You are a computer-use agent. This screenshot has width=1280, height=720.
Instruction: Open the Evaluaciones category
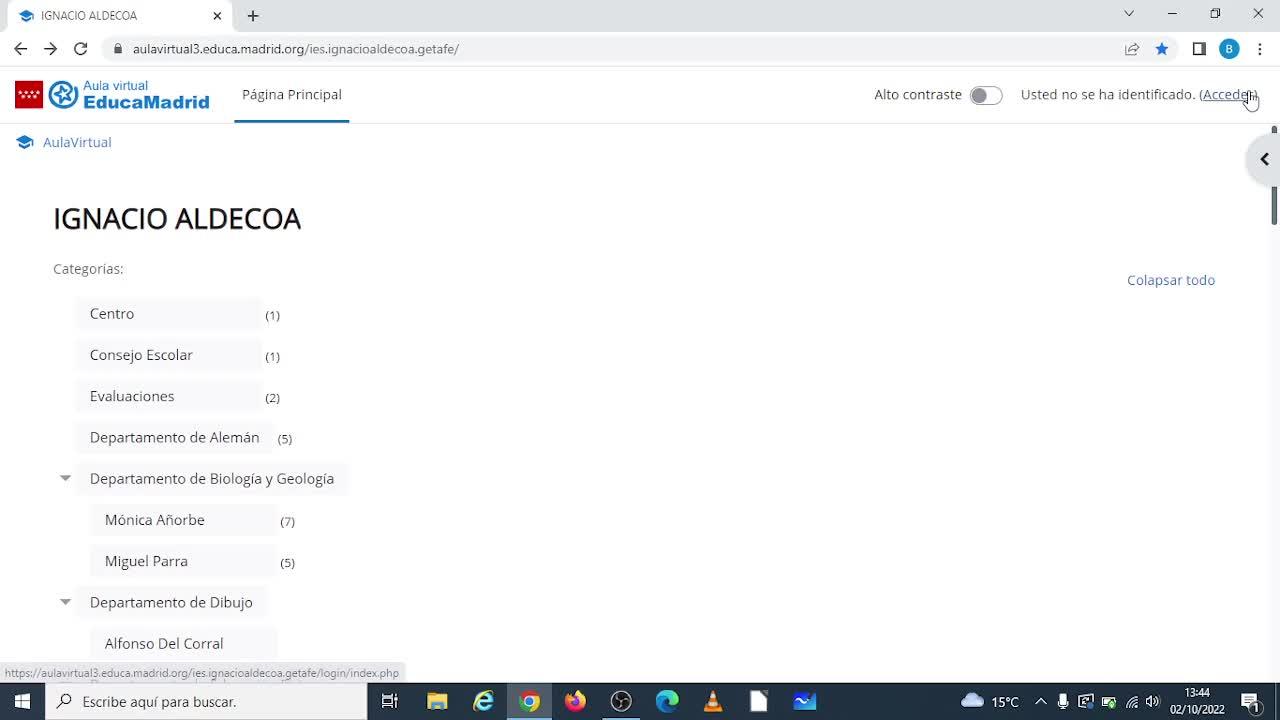(x=132, y=396)
